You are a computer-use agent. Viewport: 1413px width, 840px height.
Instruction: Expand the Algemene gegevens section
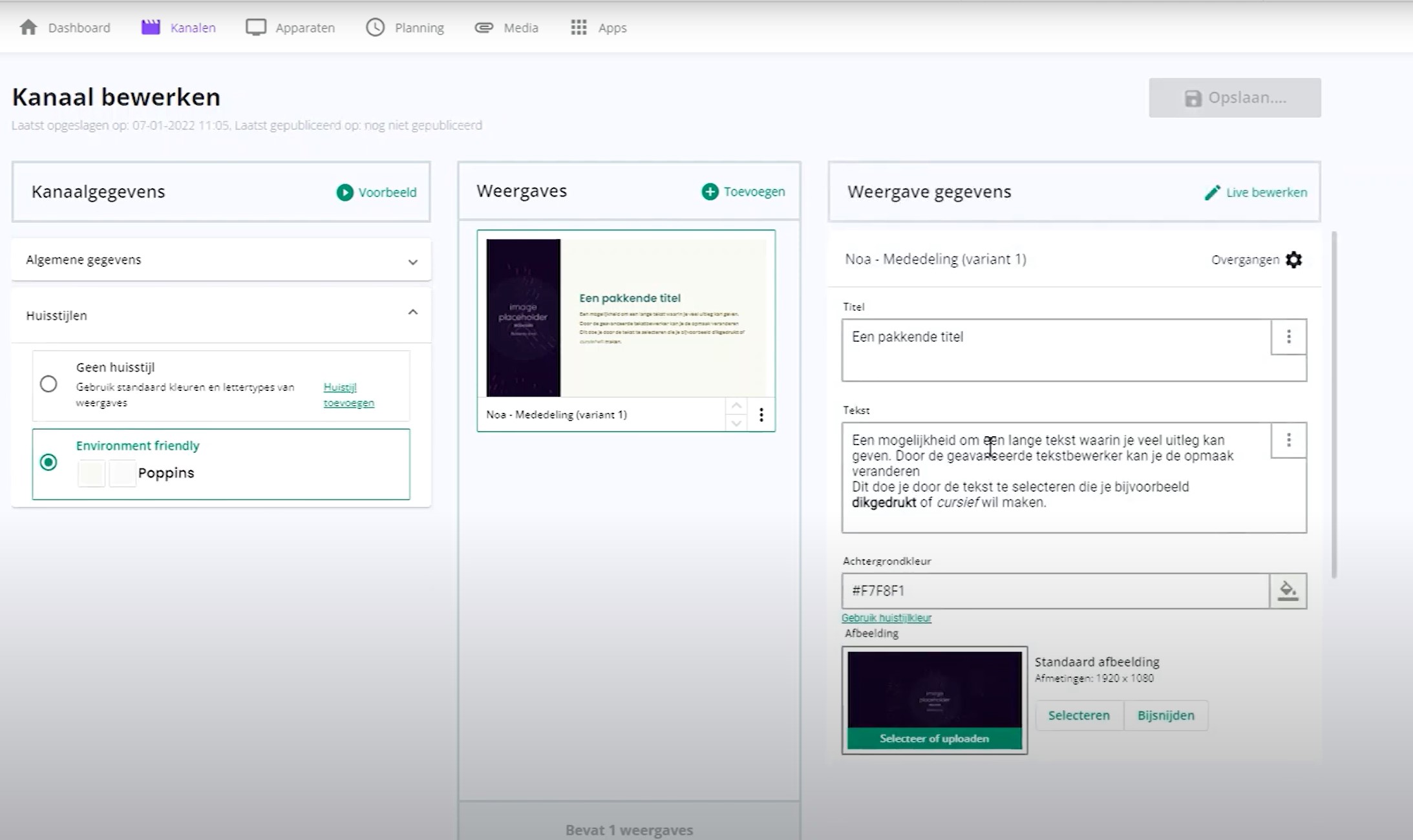pos(412,262)
